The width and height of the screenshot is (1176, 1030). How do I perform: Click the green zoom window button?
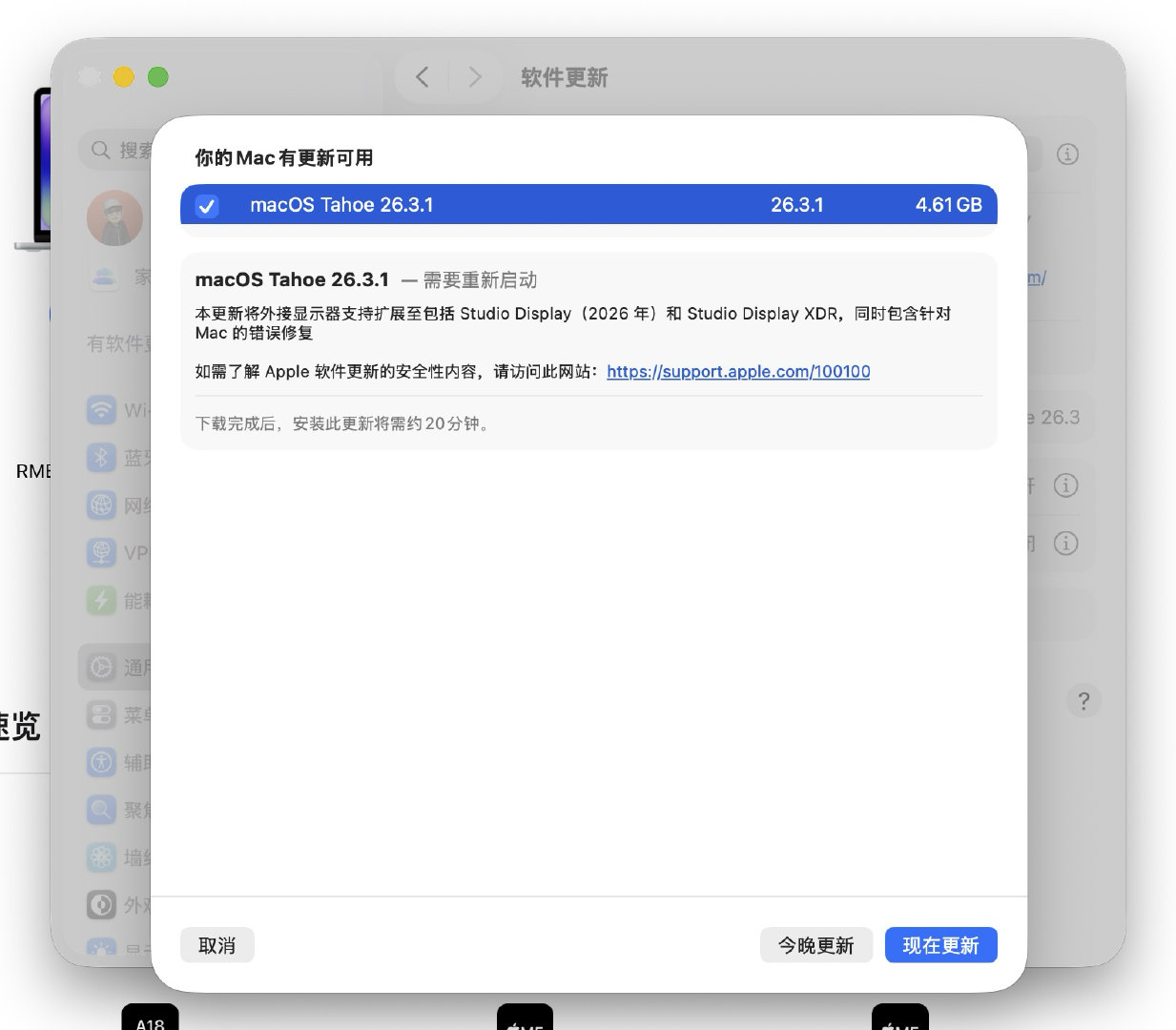pos(158,77)
